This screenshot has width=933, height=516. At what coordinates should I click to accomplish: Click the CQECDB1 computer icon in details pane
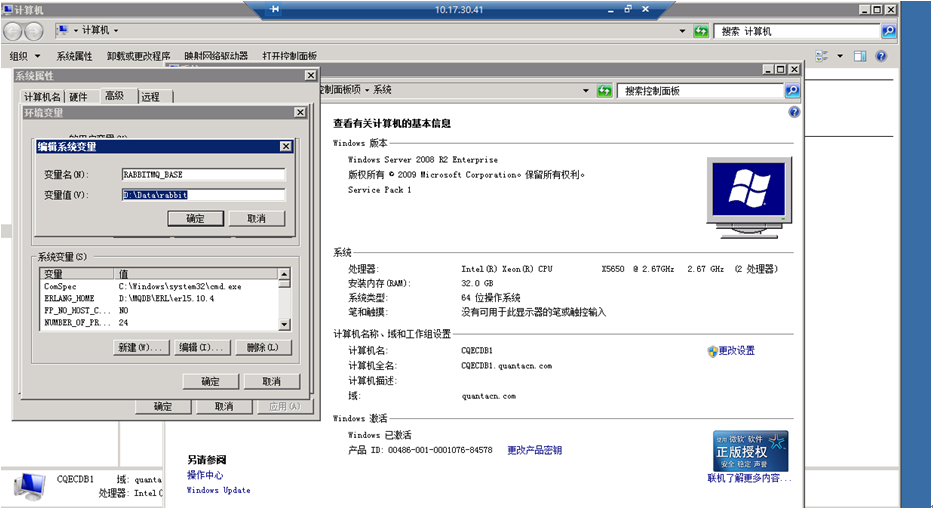[x=29, y=486]
